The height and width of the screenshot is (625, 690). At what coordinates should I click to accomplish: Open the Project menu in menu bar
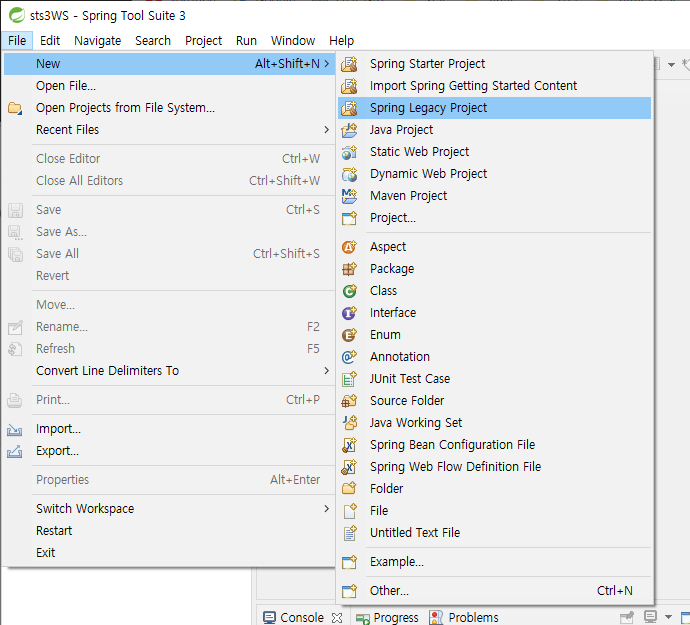tap(203, 41)
